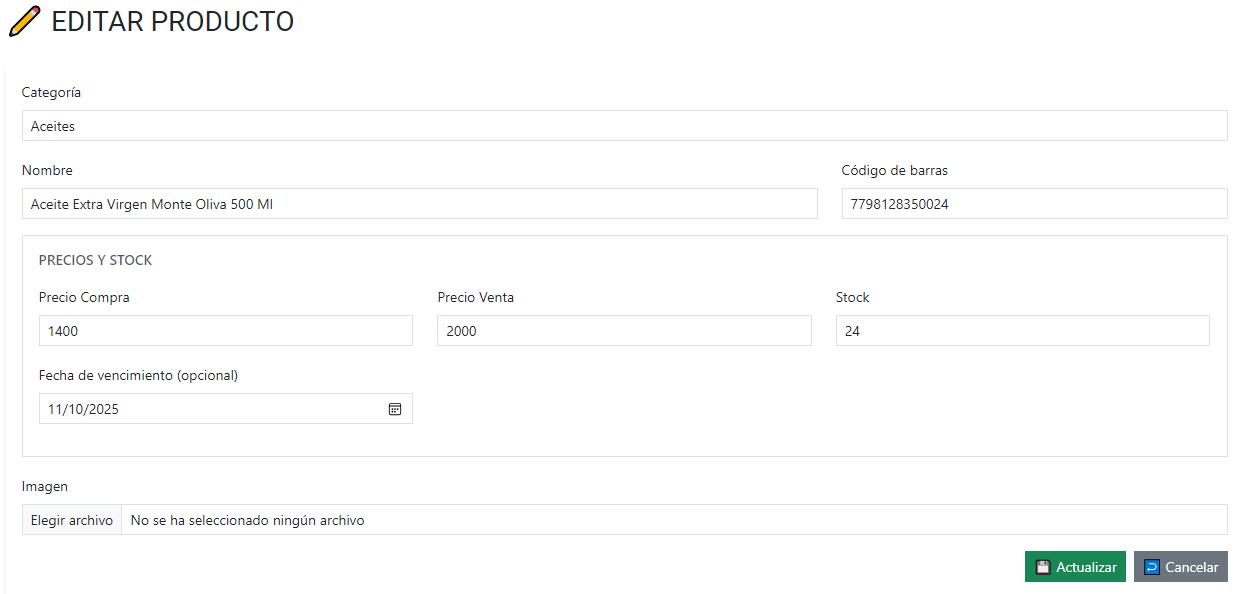Click the Stock input showing 24

pyautogui.click(x=1022, y=331)
